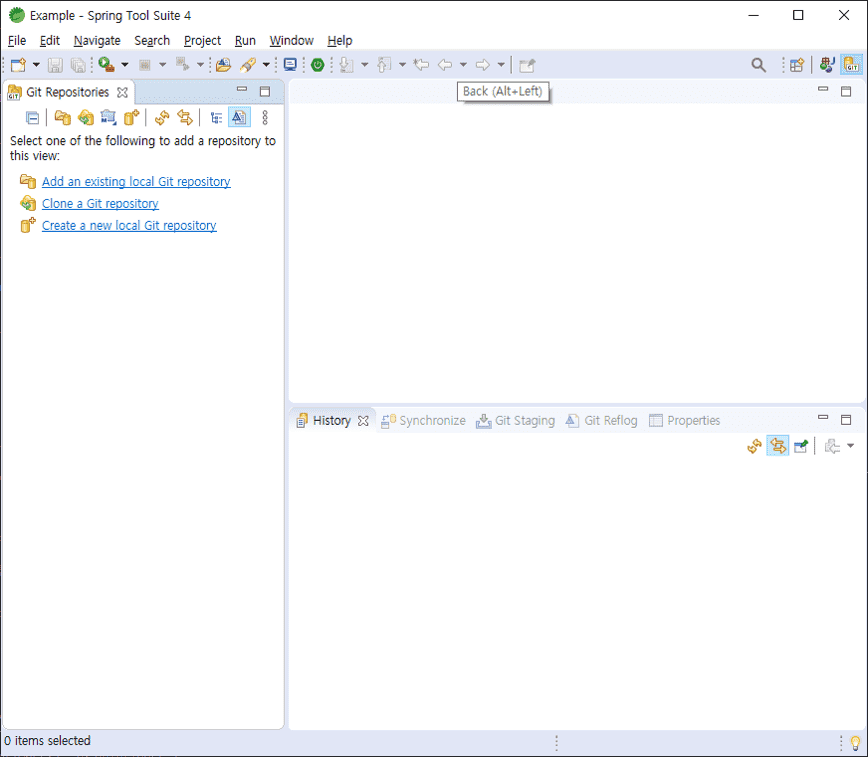The image size is (868, 757).
Task: Click the New wizard toolbar icon
Action: click(x=18, y=65)
